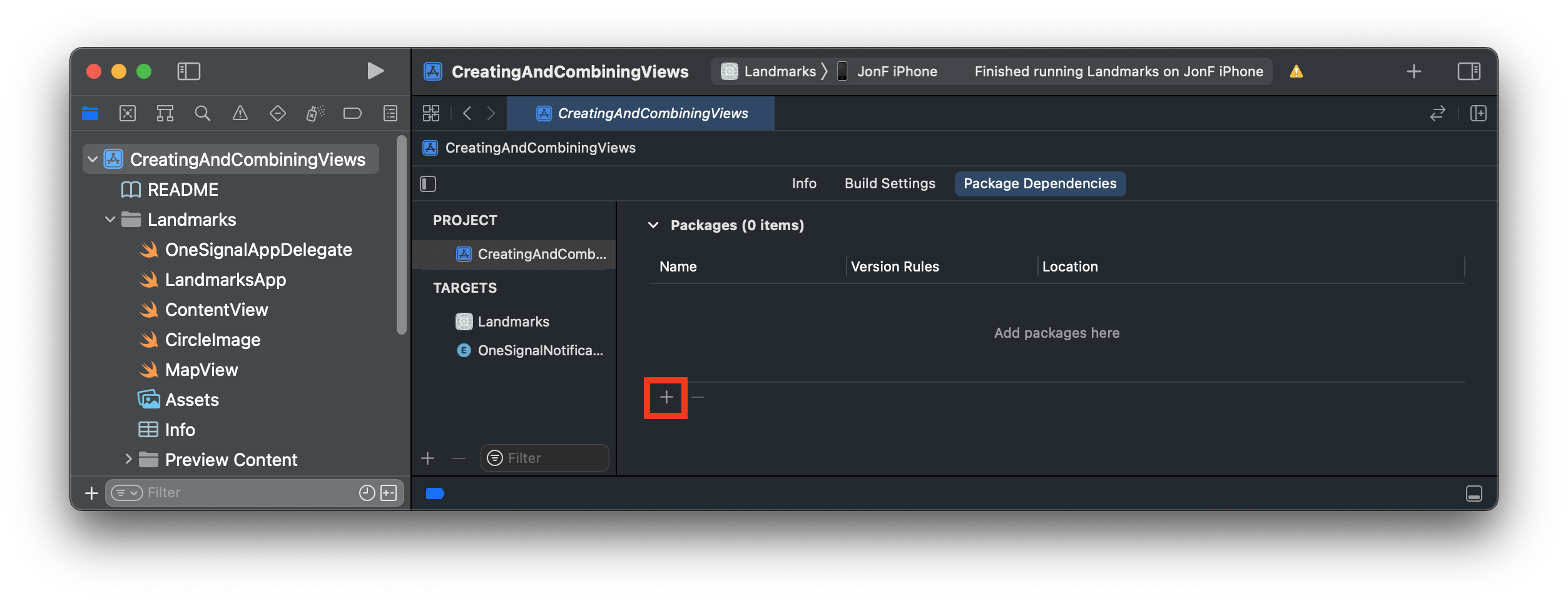Click the Name column header
Screen dimensions: 1568x603
click(678, 266)
